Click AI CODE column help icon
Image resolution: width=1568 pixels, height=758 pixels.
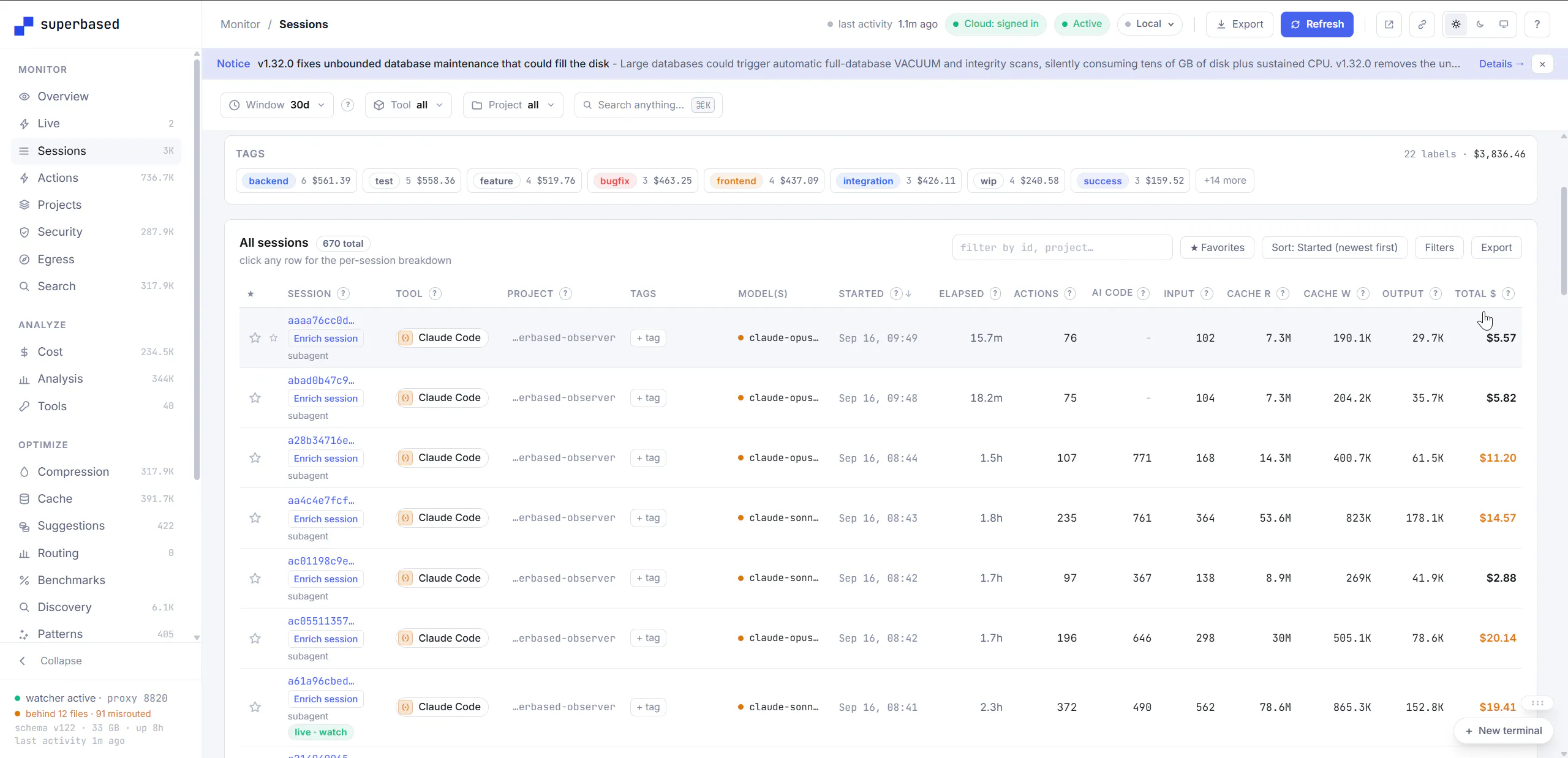click(x=1143, y=293)
